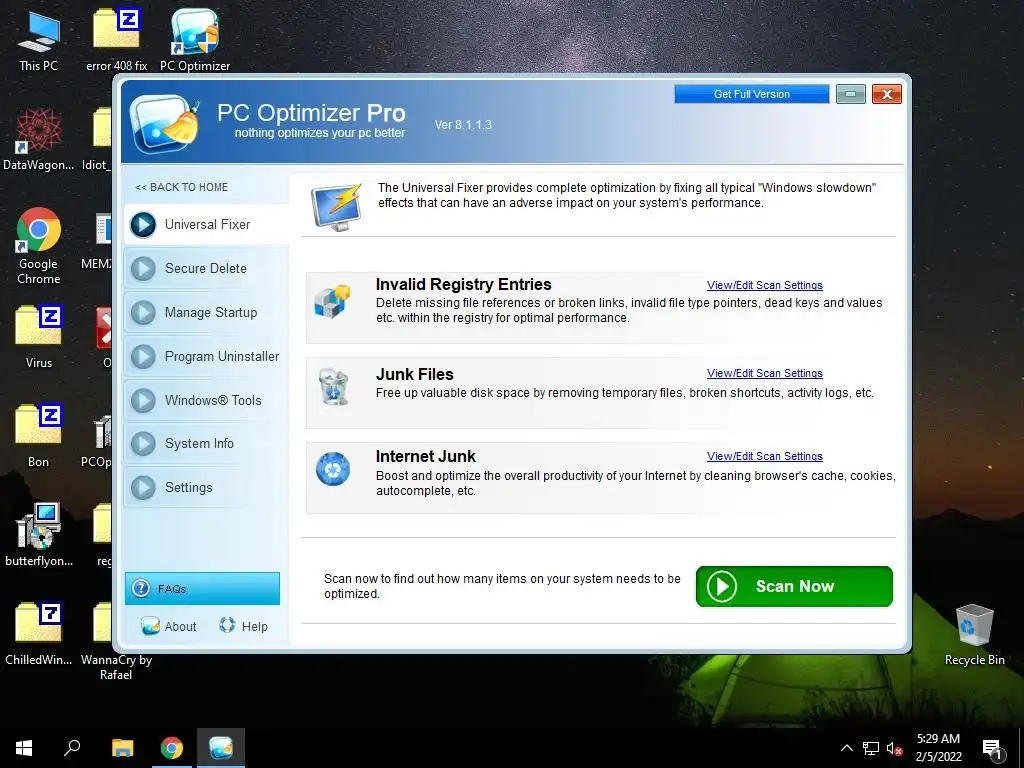Click the play arrow icon beside Windows® Tools
This screenshot has width=1024, height=768.
click(143, 400)
